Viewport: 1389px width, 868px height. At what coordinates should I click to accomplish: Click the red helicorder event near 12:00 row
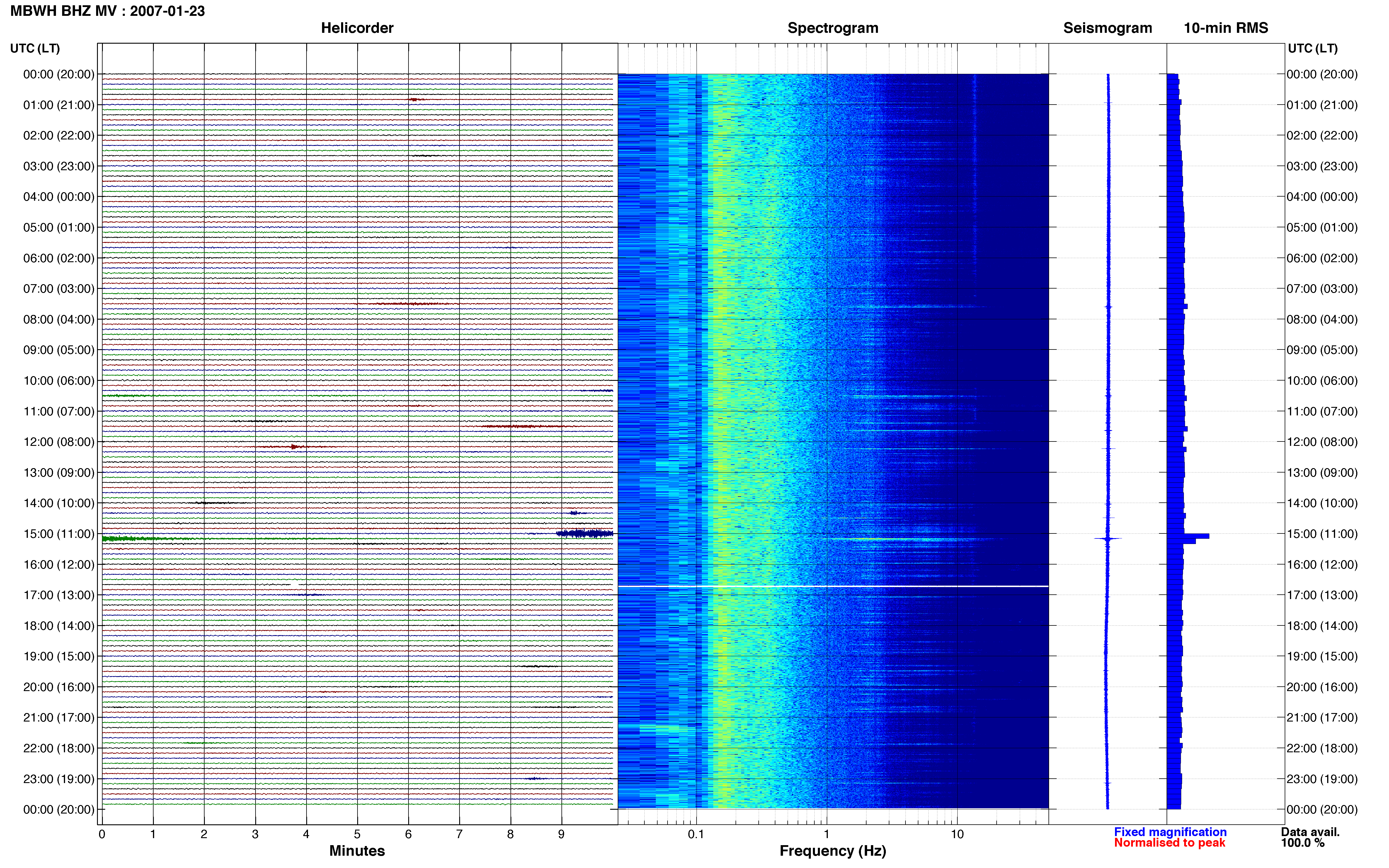(x=295, y=447)
